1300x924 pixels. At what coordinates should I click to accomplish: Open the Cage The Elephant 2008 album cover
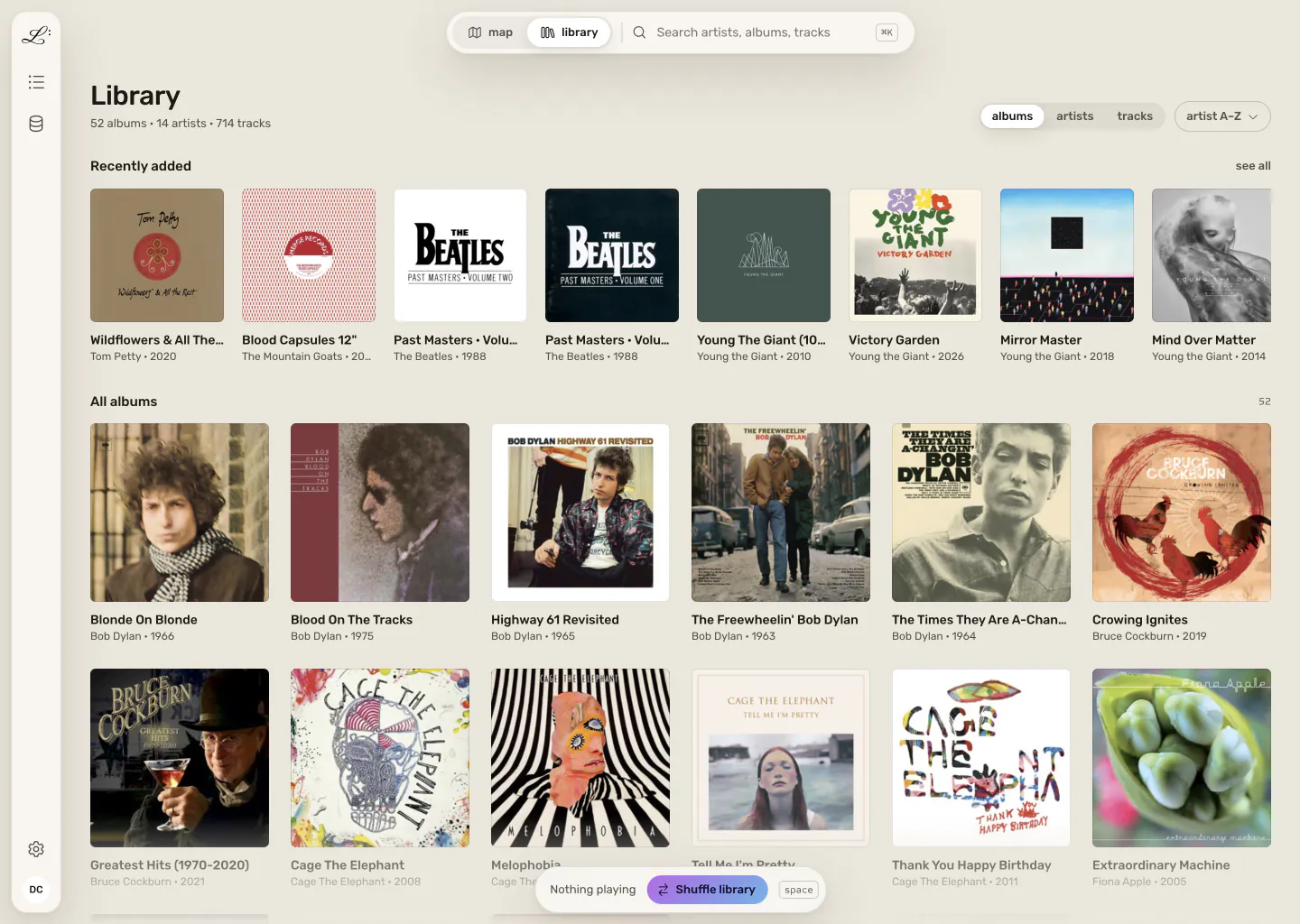pos(380,758)
